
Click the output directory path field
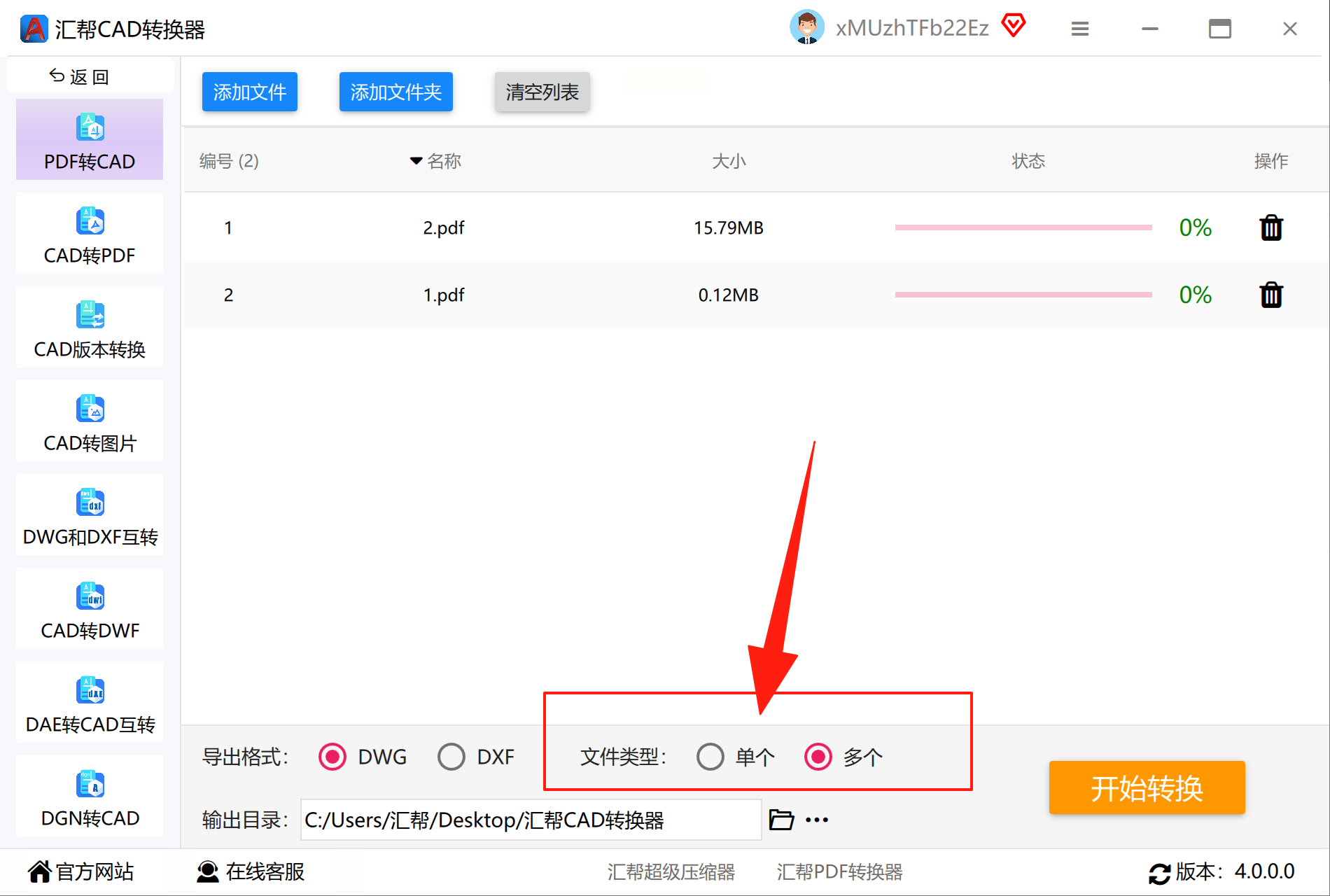[x=531, y=820]
